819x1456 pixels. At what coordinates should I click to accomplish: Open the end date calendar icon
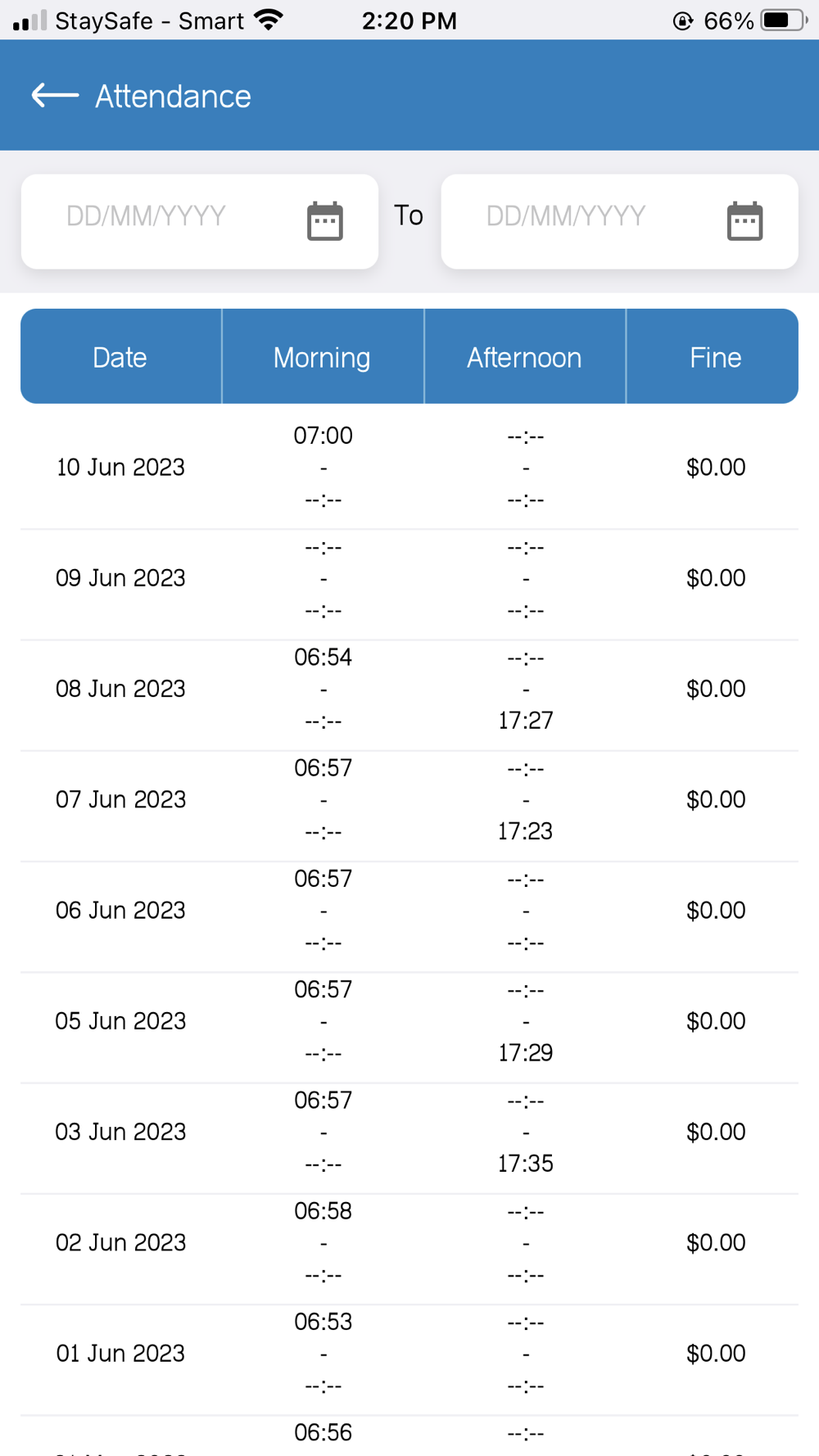(x=744, y=221)
